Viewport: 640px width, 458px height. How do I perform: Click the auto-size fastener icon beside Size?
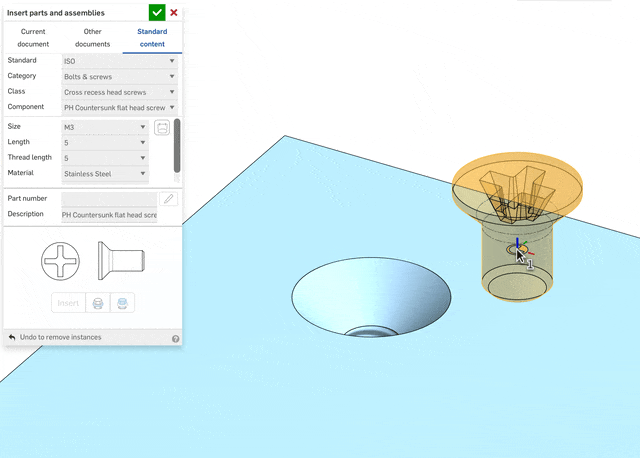point(162,127)
